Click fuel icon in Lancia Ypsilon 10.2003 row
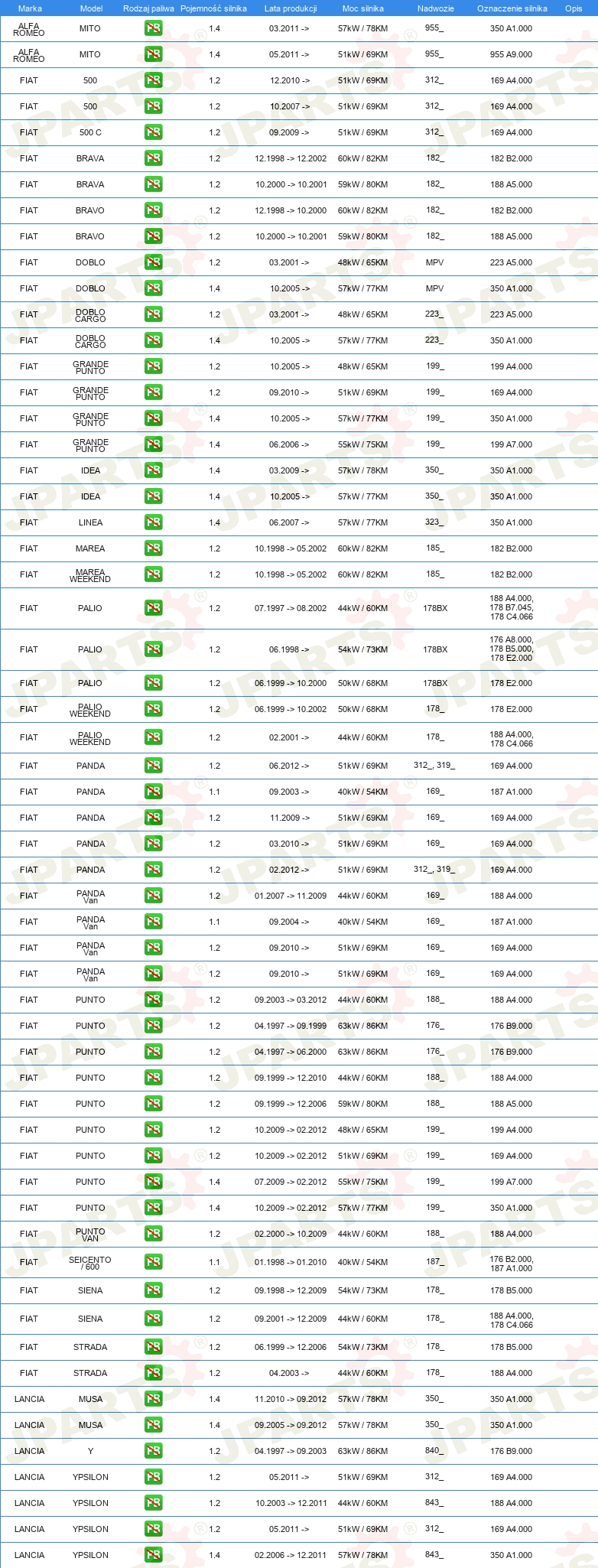598x1568 pixels. click(153, 1503)
